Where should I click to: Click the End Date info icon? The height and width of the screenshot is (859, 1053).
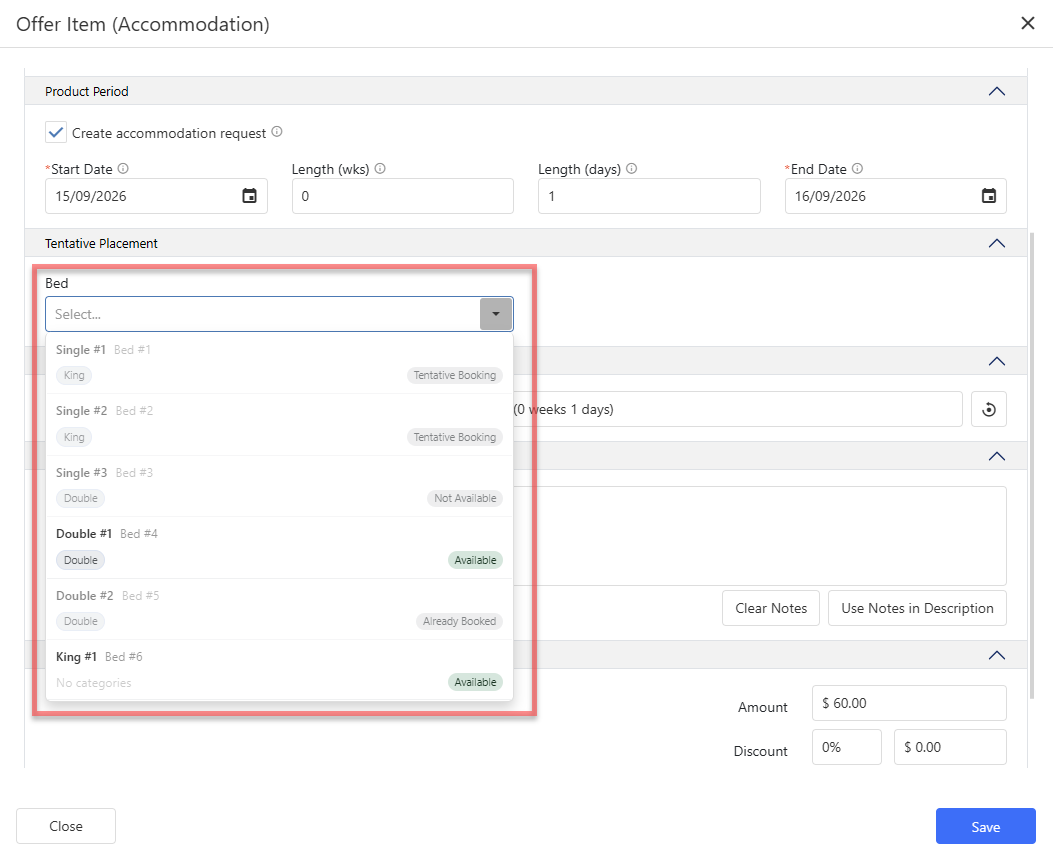click(x=857, y=169)
